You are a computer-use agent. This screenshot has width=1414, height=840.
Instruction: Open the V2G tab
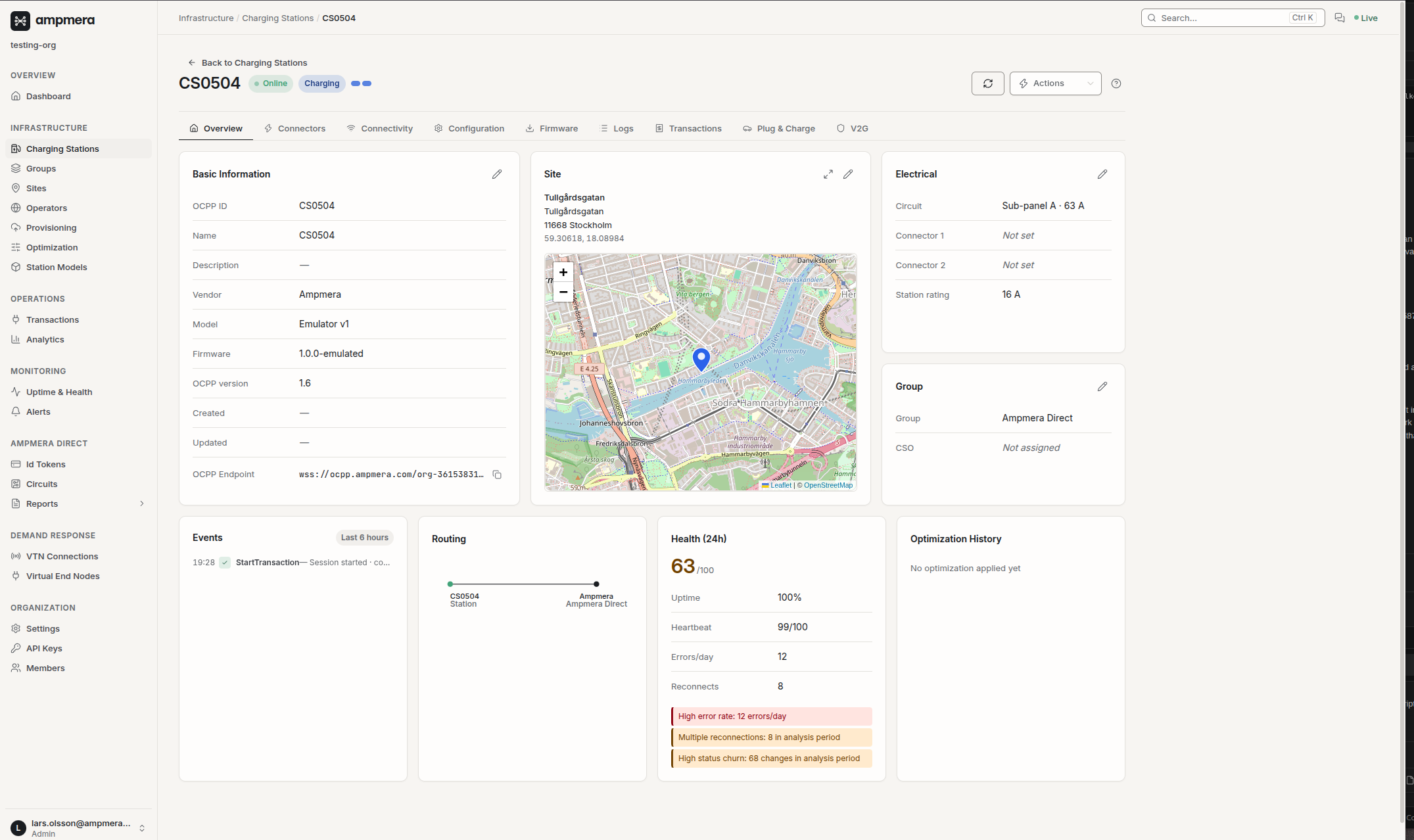[x=852, y=128]
